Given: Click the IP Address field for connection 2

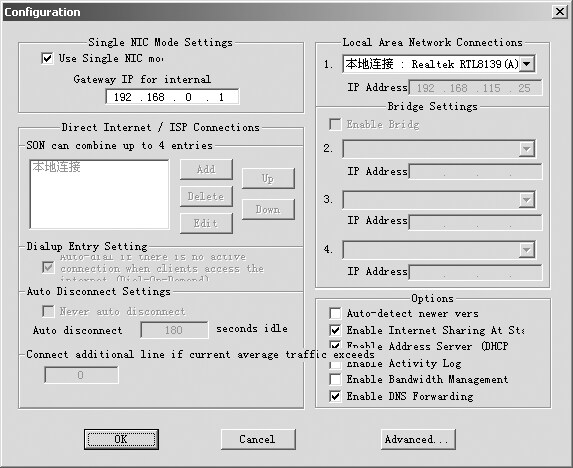Looking at the screenshot, I should coord(475,172).
